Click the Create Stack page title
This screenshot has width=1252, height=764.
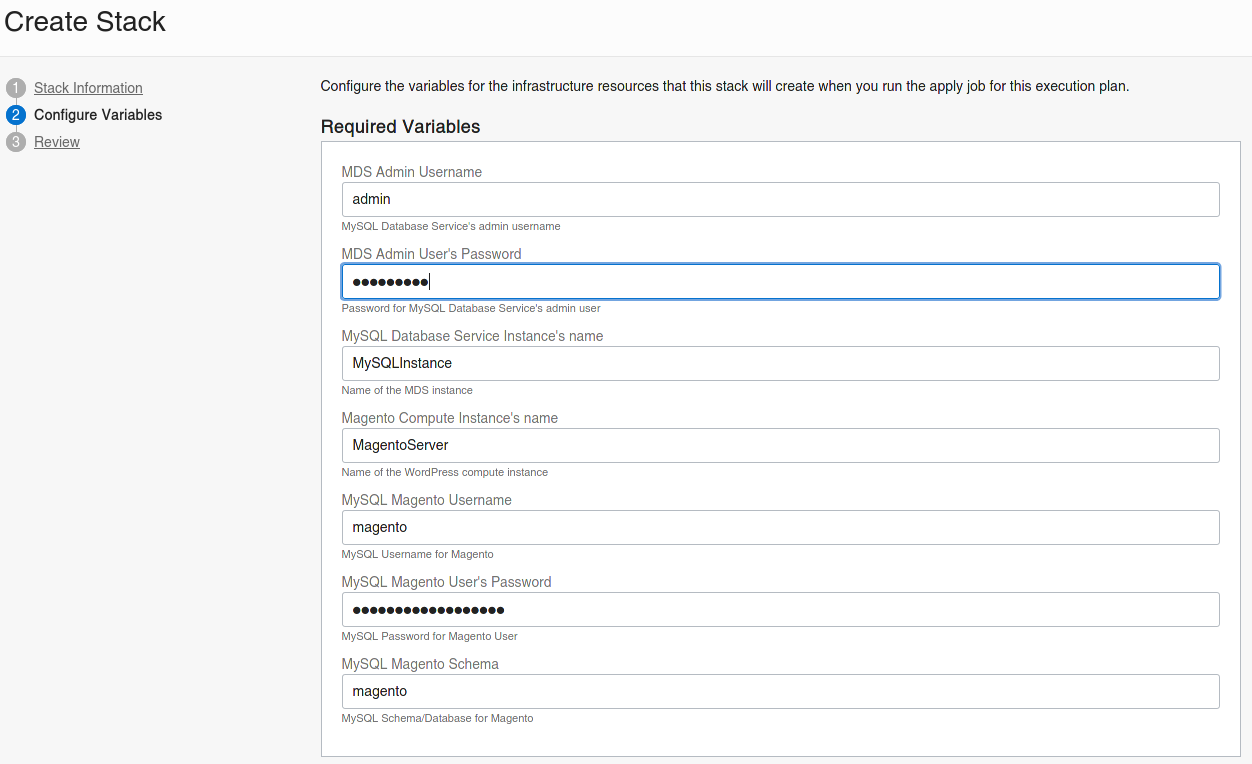[x=85, y=22]
